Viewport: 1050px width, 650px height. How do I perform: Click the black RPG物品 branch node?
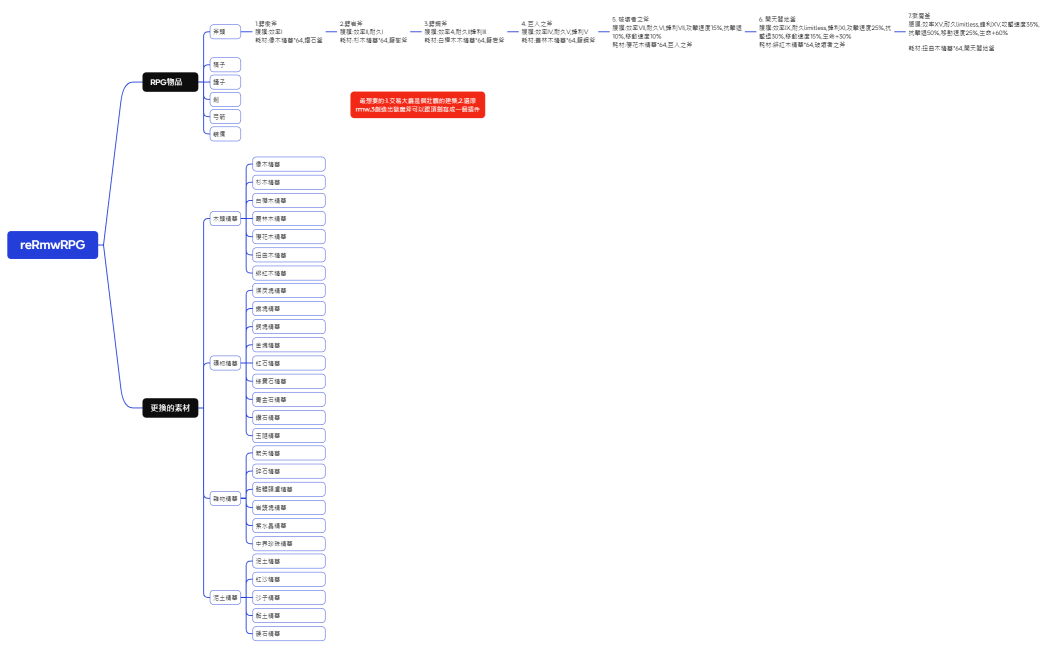point(170,82)
